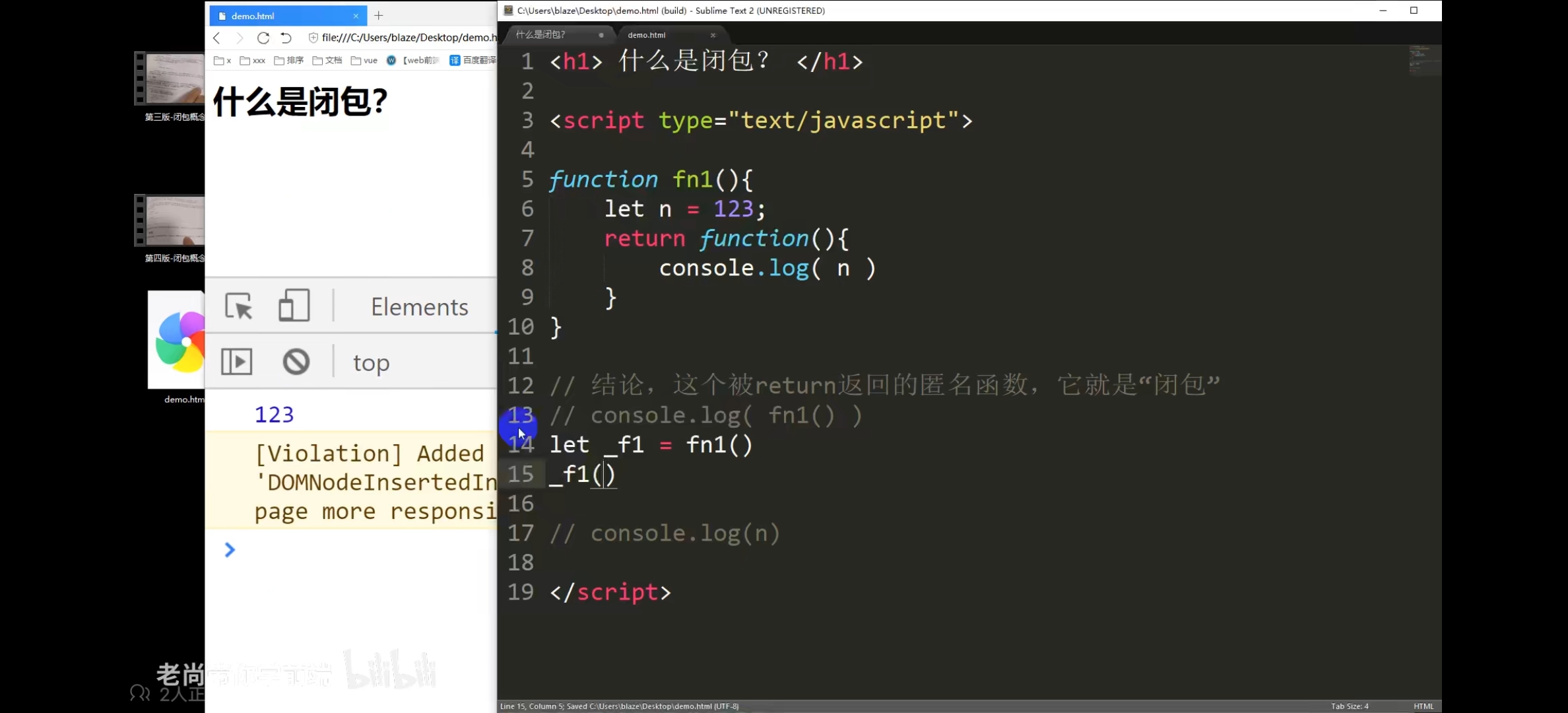The height and width of the screenshot is (713, 1568).
Task: Click the Tab Size: 4 status bar setting
Action: click(x=1350, y=706)
